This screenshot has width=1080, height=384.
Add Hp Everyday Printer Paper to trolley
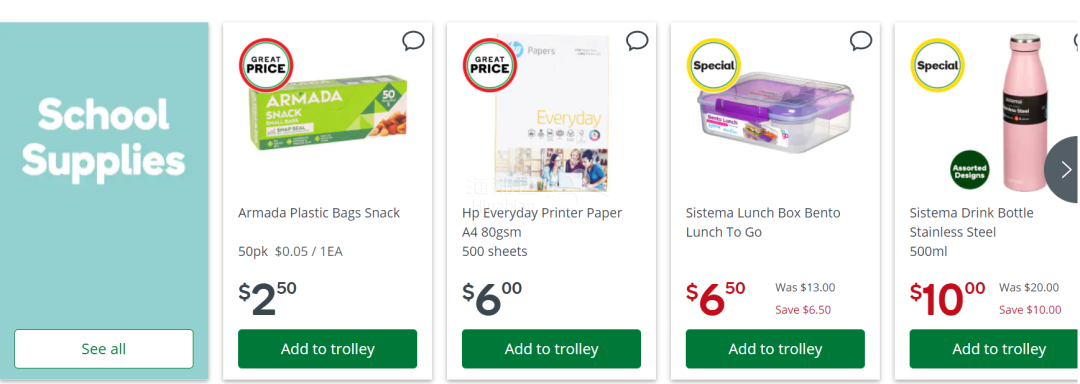(x=552, y=349)
